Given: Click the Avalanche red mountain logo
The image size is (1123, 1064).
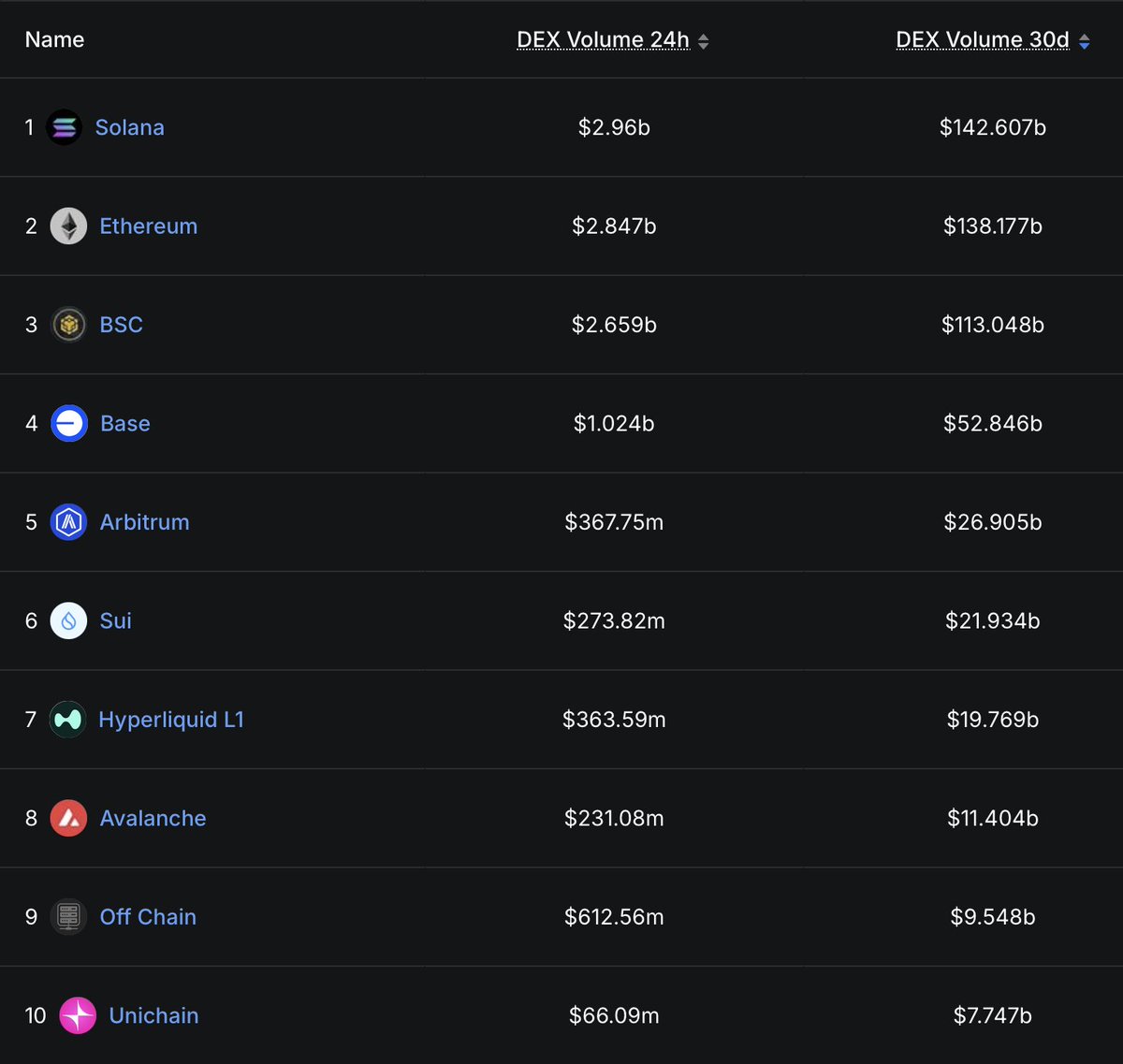Looking at the screenshot, I should click(x=67, y=818).
